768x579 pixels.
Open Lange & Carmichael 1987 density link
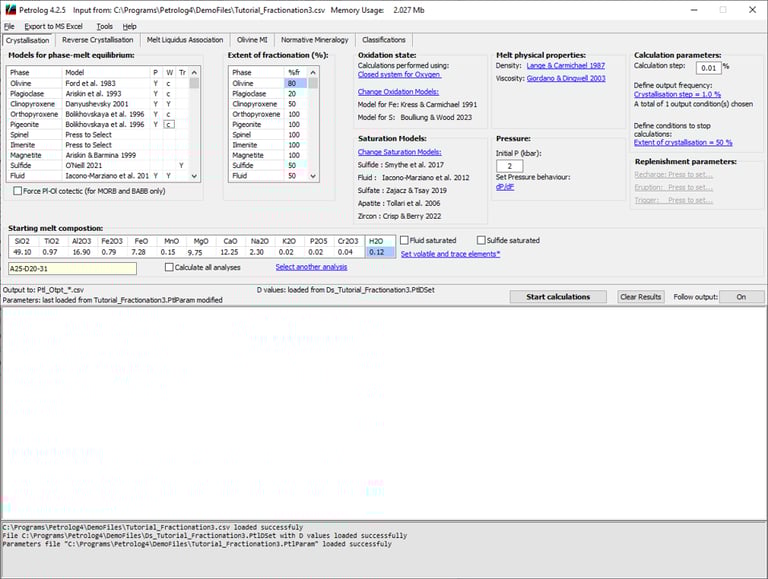[566, 66]
